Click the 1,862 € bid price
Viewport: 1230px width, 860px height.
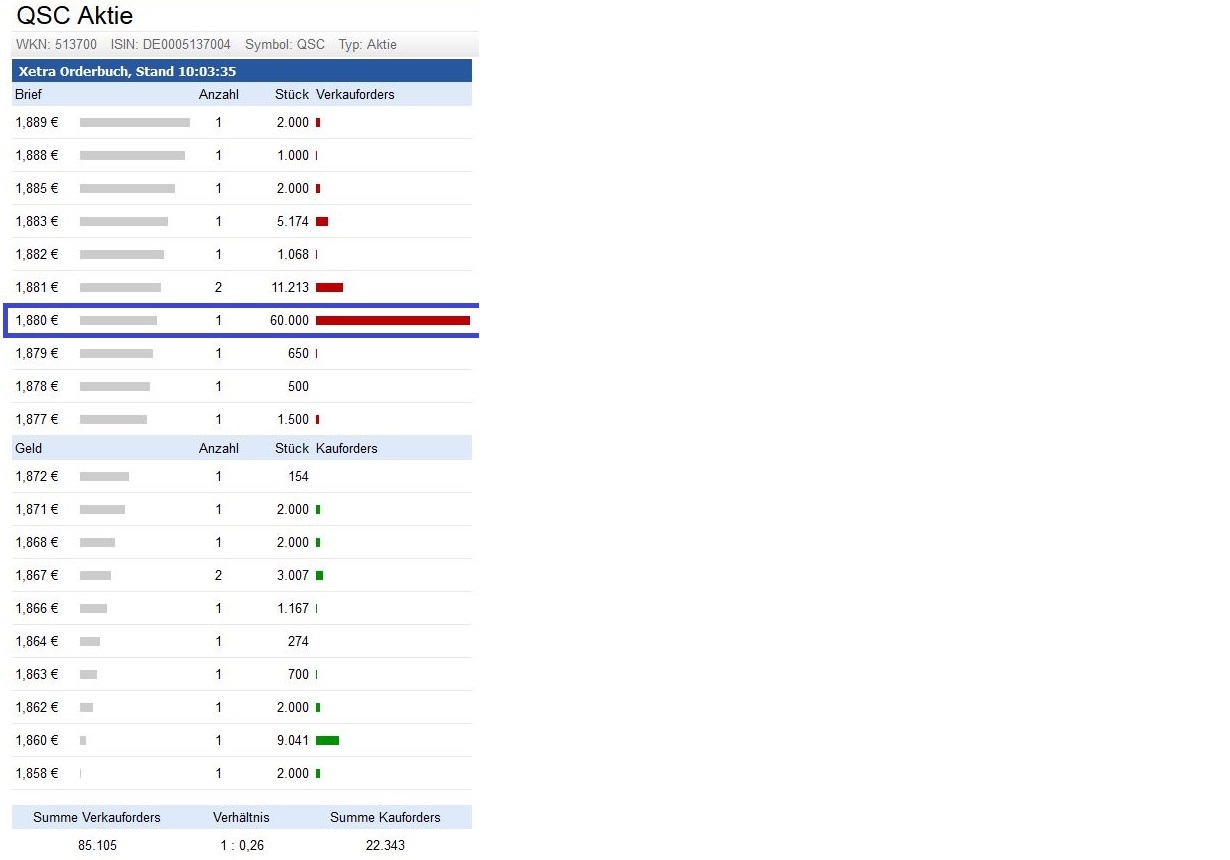pyautogui.click(x=37, y=708)
